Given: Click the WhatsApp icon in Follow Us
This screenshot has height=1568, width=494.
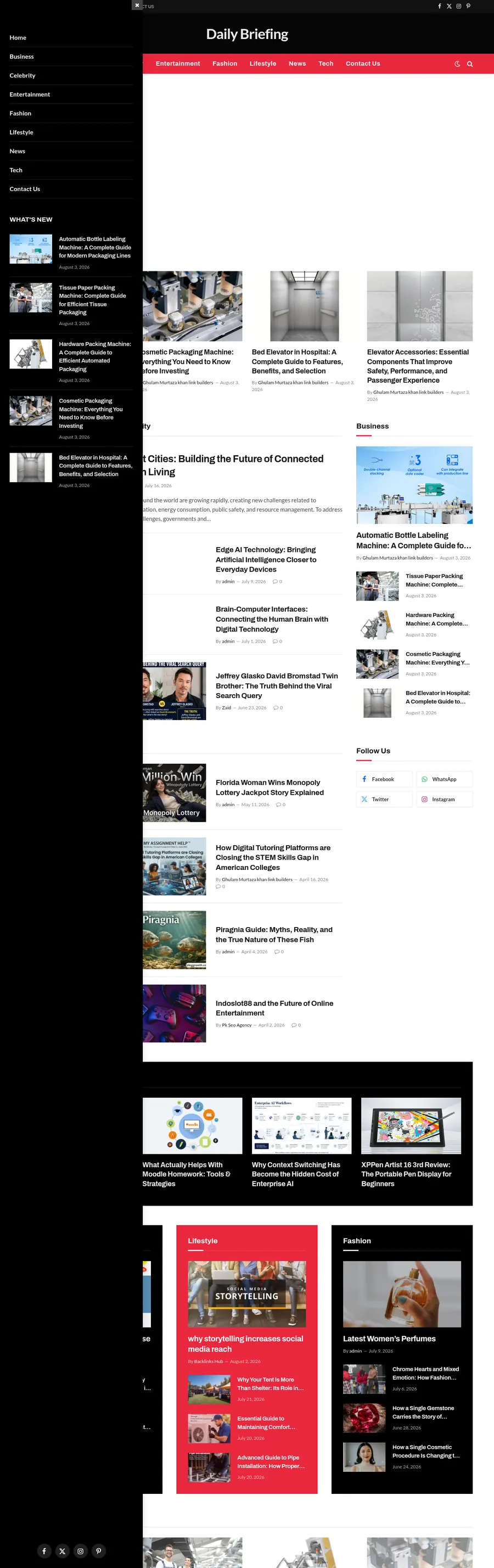Looking at the screenshot, I should point(425,779).
